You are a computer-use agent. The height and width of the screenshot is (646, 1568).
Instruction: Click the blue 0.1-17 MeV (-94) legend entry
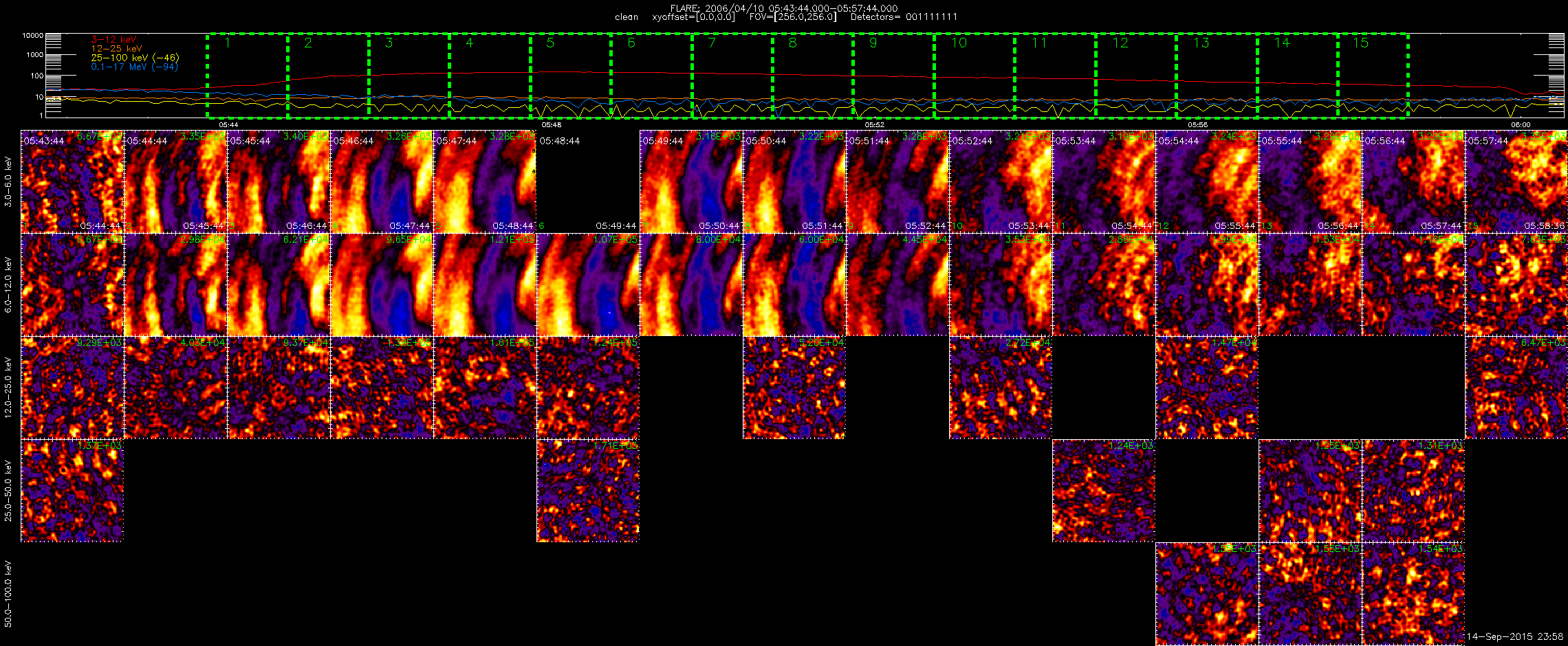[x=134, y=67]
